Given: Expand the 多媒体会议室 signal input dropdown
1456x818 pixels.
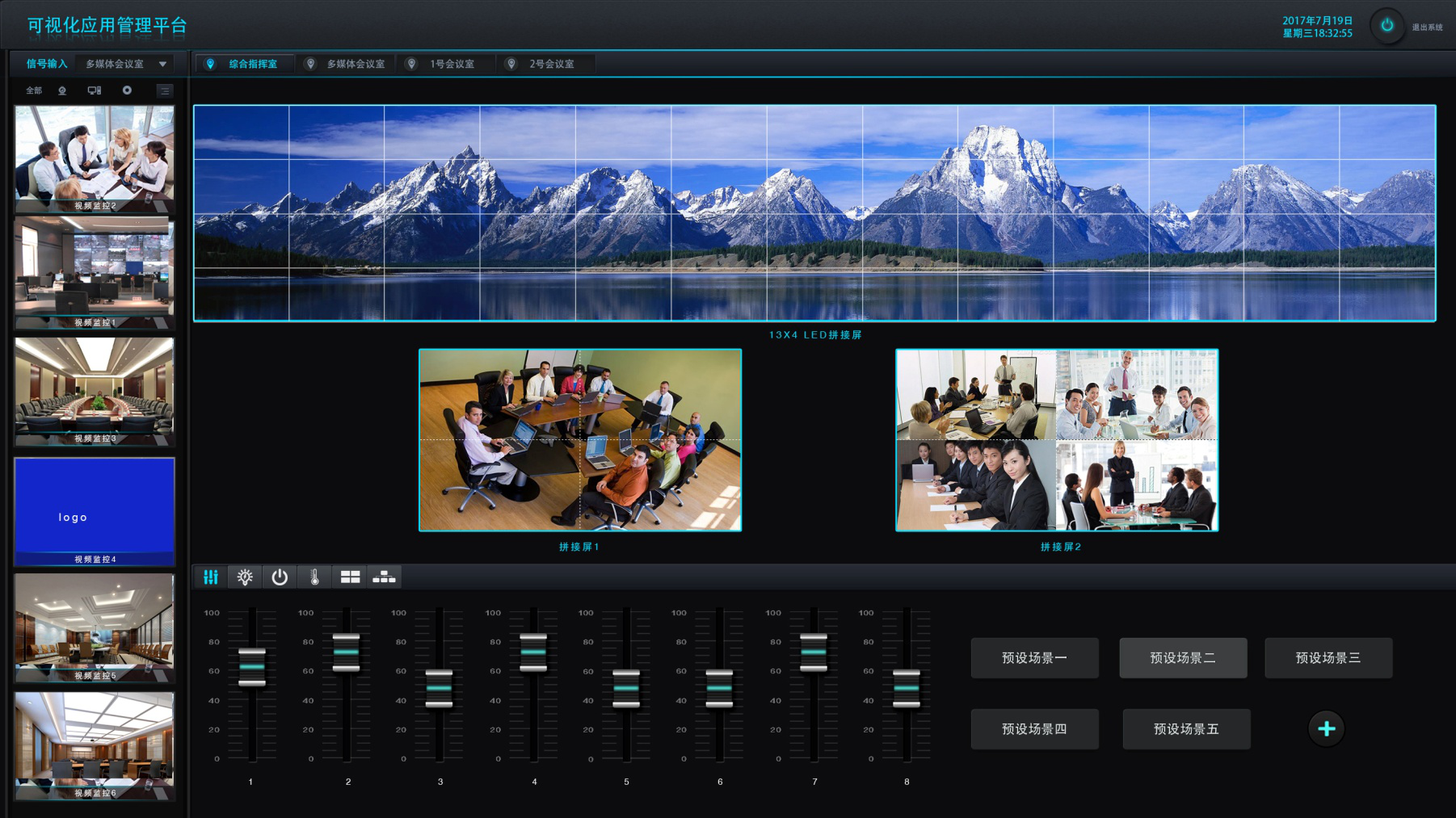Looking at the screenshot, I should click(x=162, y=64).
